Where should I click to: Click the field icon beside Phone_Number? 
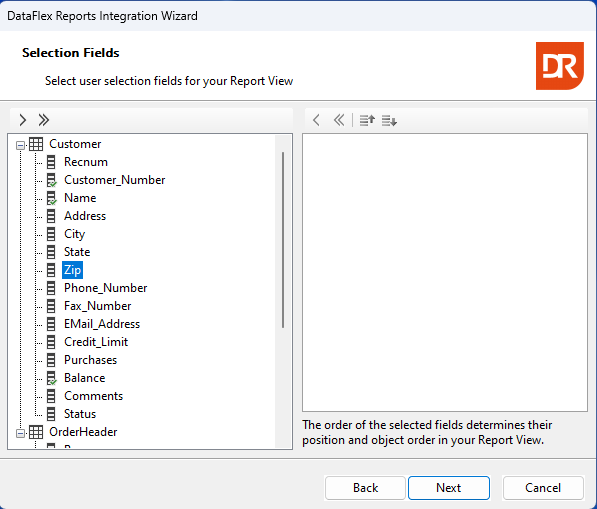pyautogui.click(x=51, y=288)
